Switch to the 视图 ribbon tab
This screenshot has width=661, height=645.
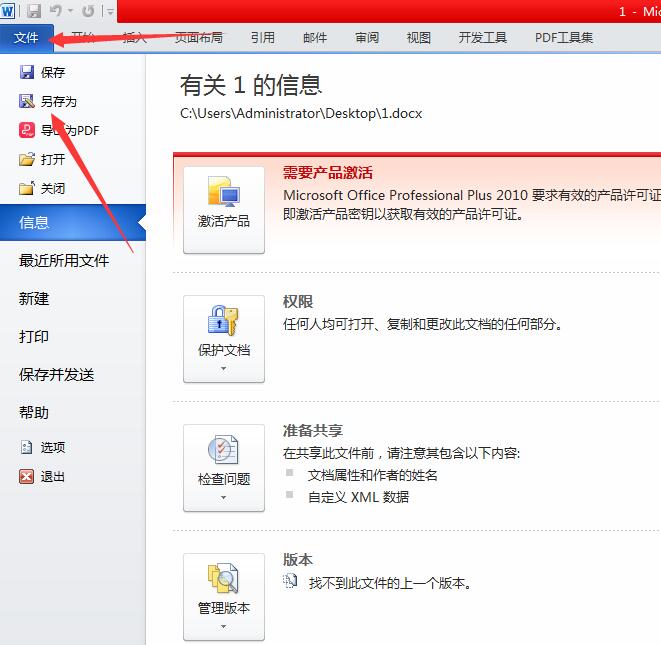(x=419, y=38)
